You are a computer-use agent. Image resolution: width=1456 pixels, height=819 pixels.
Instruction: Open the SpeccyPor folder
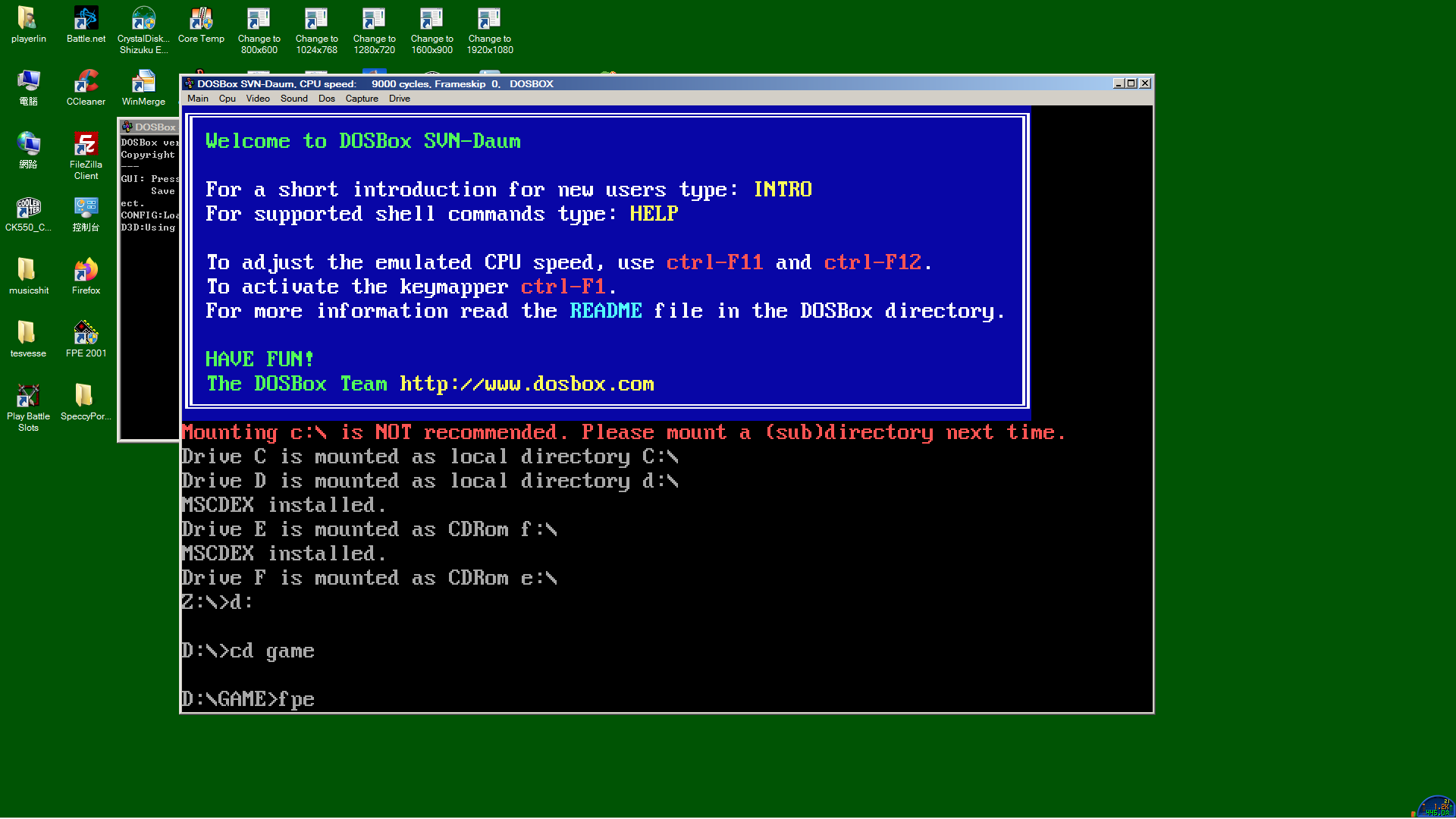[x=85, y=394]
